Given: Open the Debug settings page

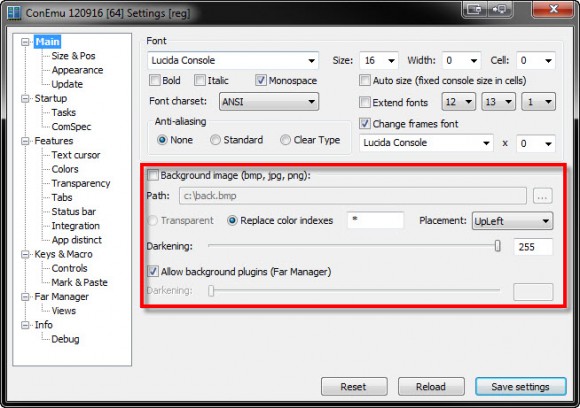Looking at the screenshot, I should 65,339.
